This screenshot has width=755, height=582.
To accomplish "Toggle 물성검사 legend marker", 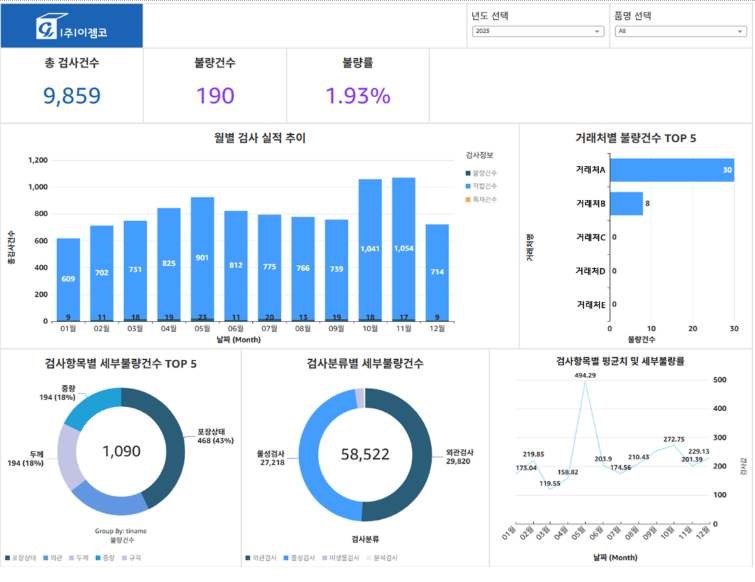I will pos(286,558).
